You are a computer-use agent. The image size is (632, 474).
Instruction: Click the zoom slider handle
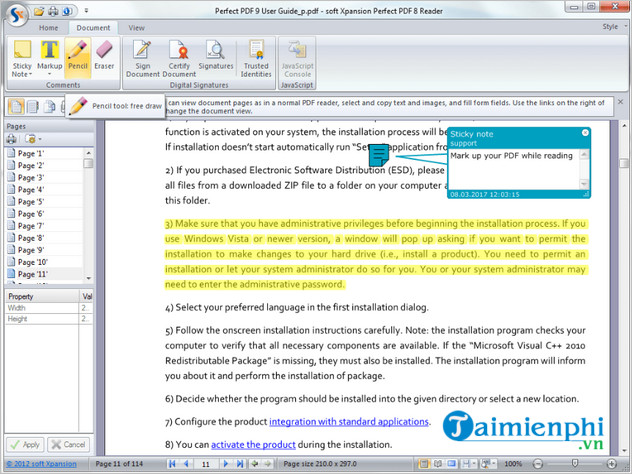coord(575,464)
